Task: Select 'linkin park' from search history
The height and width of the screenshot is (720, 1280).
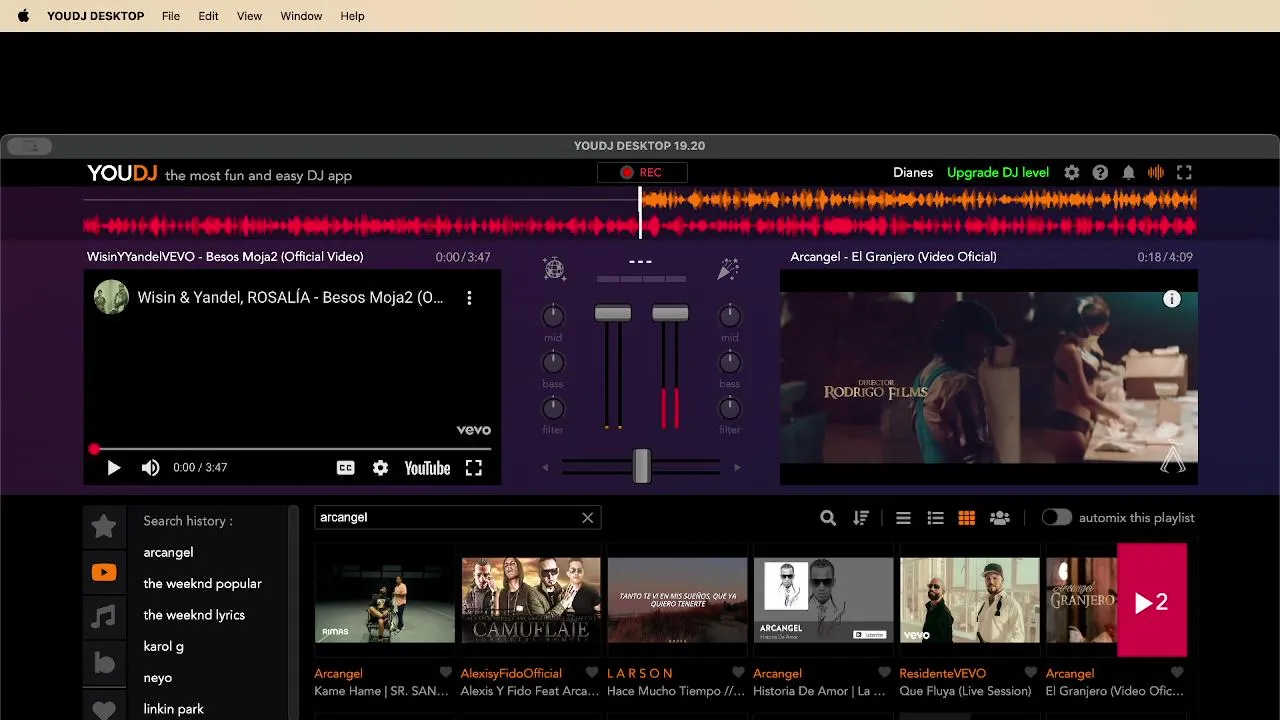Action: [x=173, y=709]
